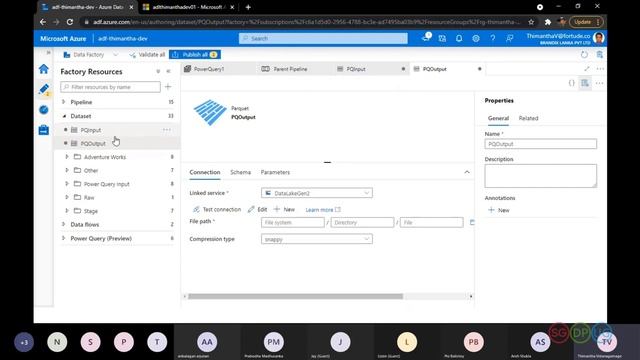Click the Chrome Update button

(x=586, y=22)
